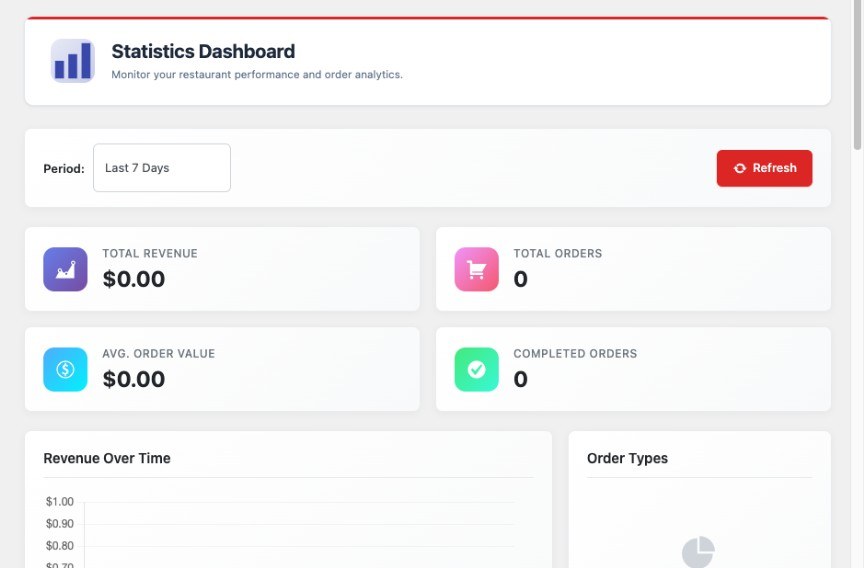Click the 'Monitor your restaurant performance' subtitle
The width and height of the screenshot is (864, 568).
tap(257, 74)
